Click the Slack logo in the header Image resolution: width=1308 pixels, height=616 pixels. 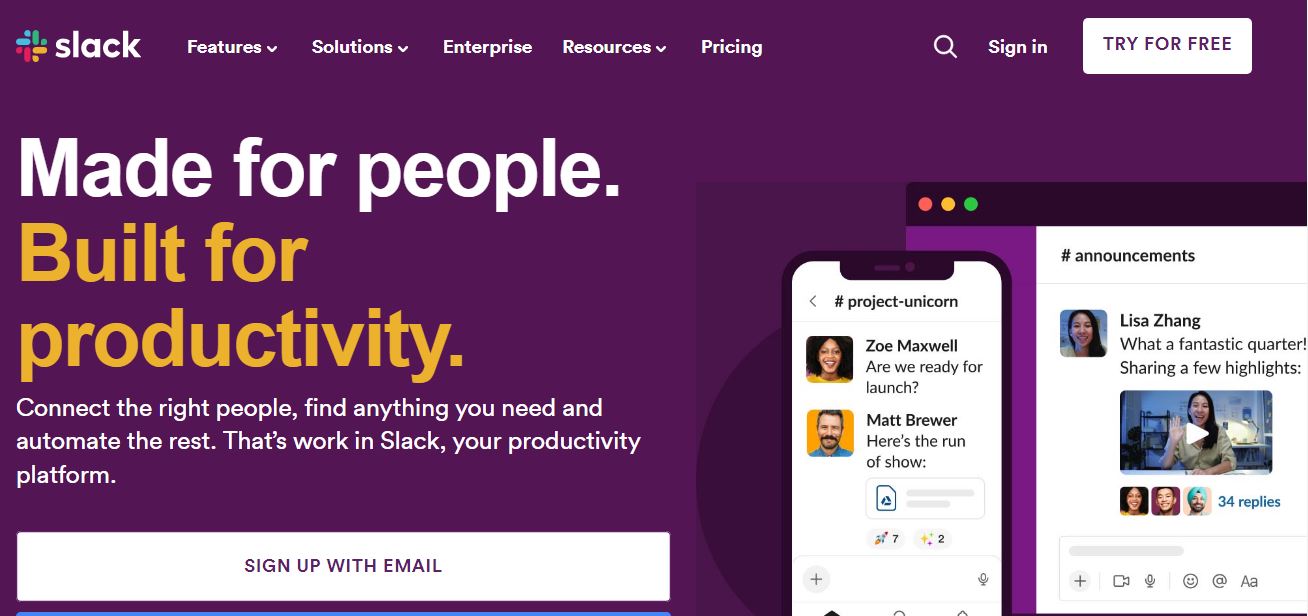78,46
